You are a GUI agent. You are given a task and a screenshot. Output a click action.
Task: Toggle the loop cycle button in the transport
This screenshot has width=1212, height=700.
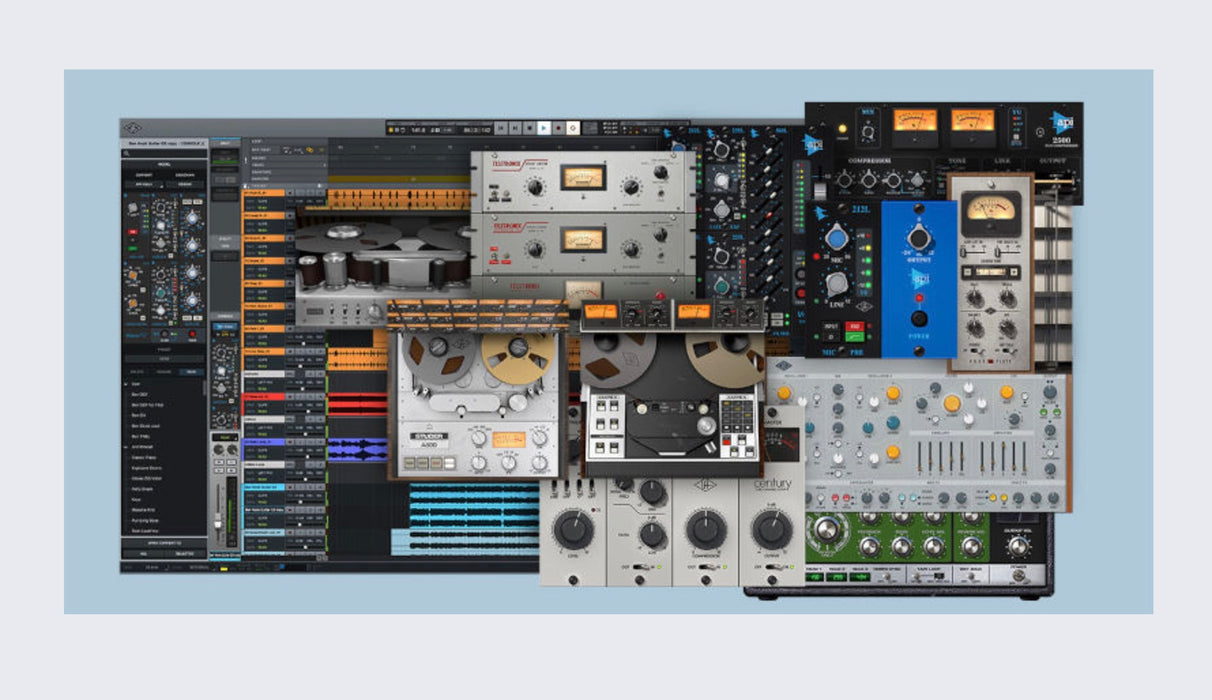[573, 128]
